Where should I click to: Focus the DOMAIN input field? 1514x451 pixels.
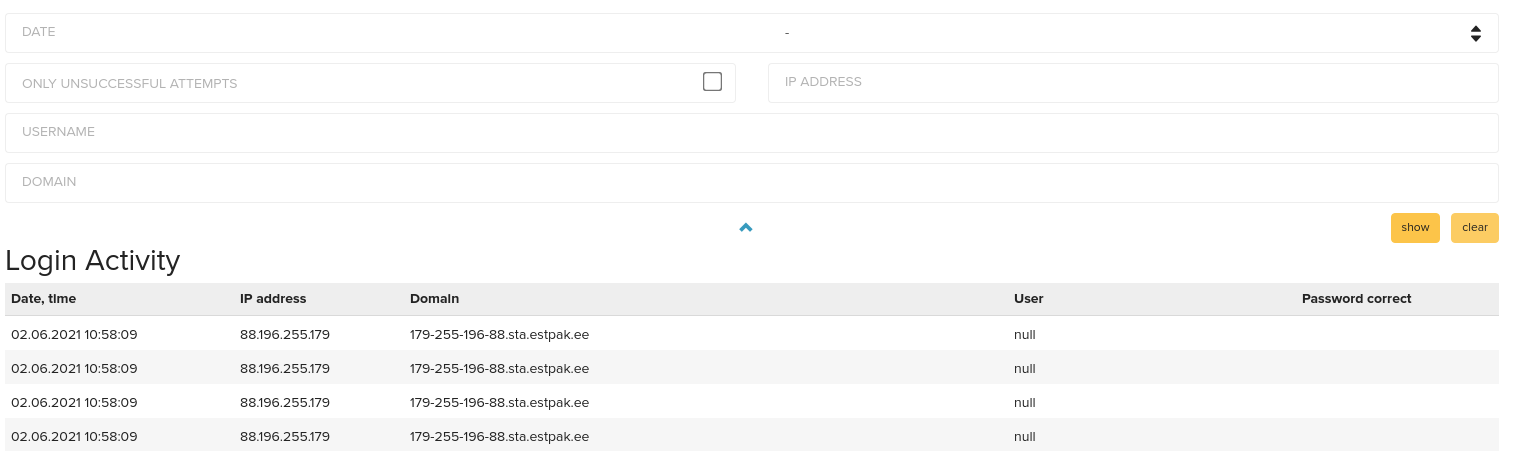point(752,183)
